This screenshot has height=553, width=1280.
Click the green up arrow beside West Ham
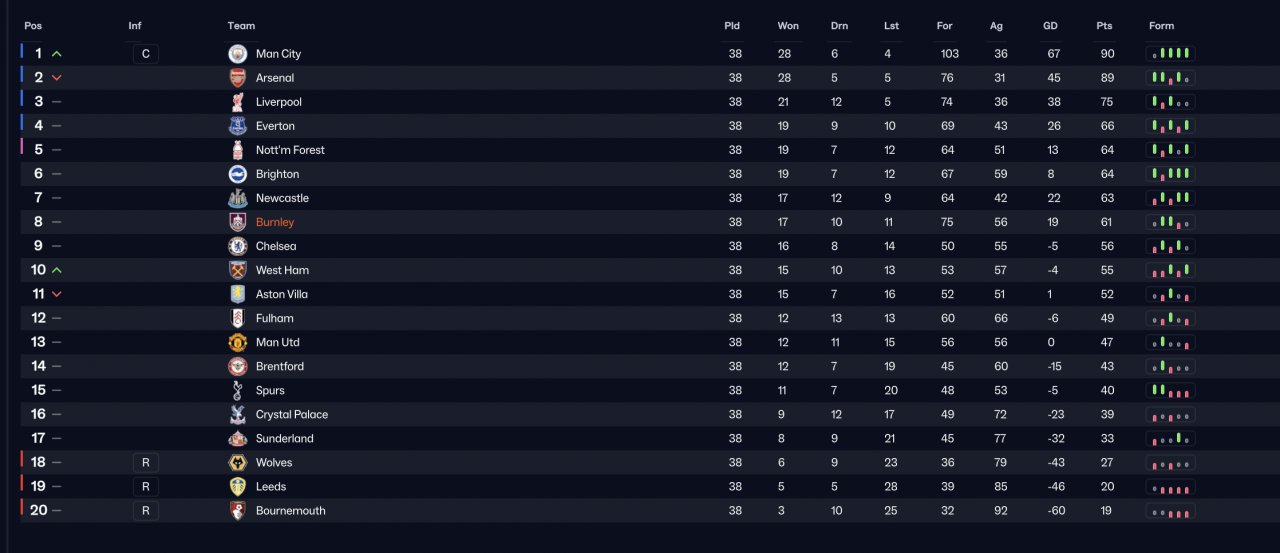coord(57,270)
